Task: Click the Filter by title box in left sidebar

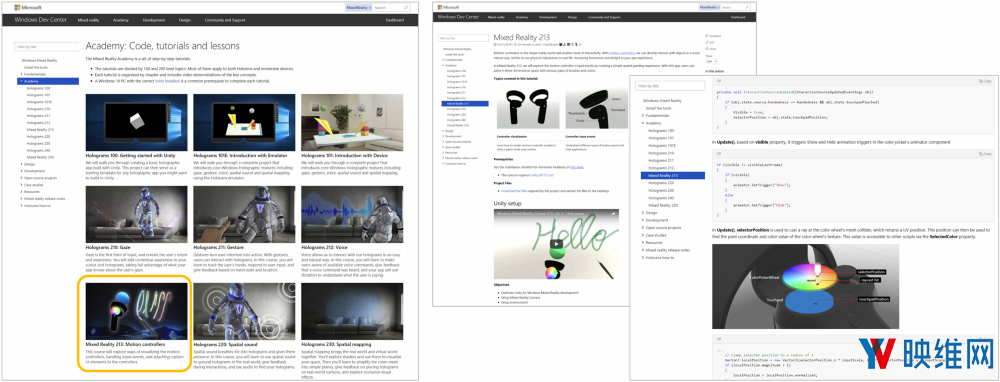Action: (x=47, y=47)
